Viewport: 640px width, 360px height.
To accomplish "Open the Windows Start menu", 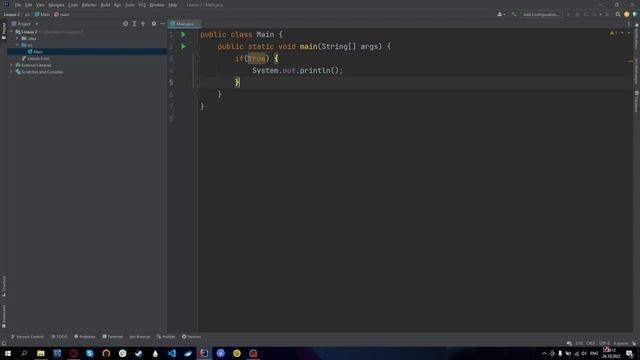I will 8,353.
